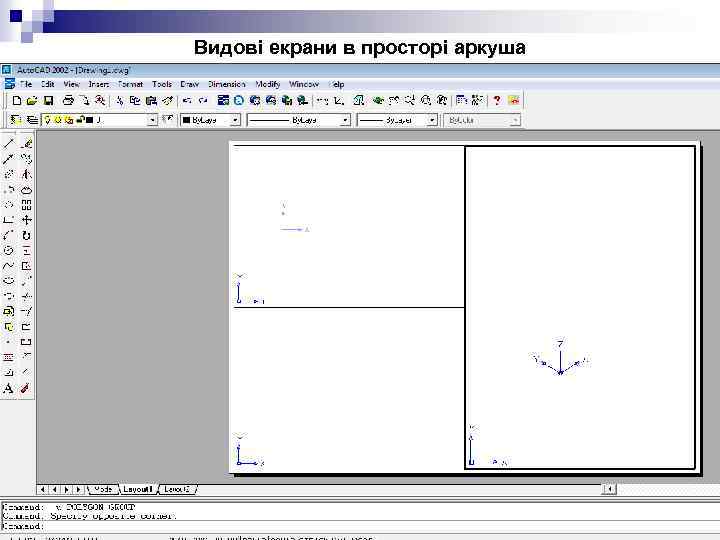The width and height of the screenshot is (720, 540).
Task: Click inside the upper-left viewport
Action: point(349,226)
